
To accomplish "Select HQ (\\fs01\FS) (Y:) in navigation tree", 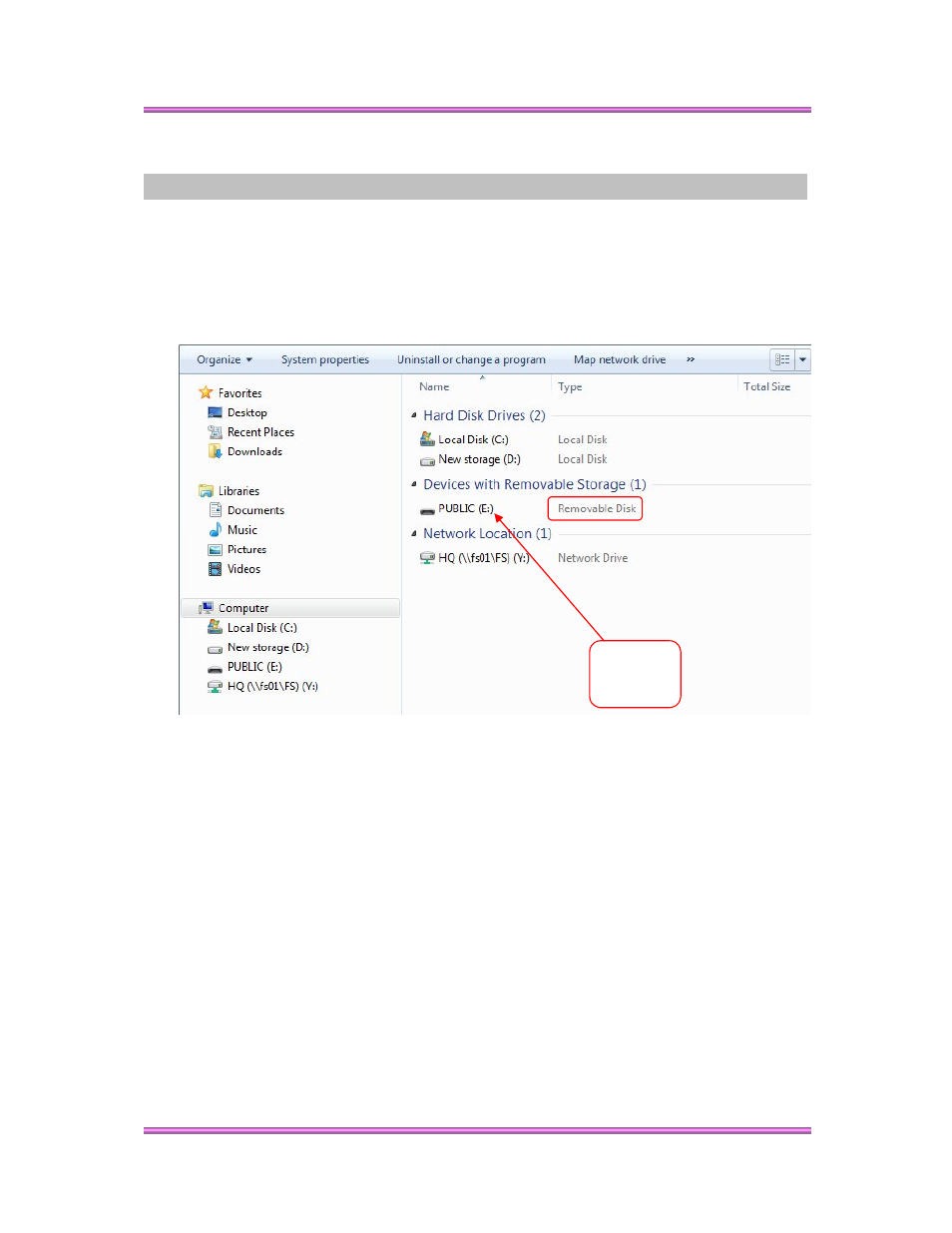I will (273, 687).
